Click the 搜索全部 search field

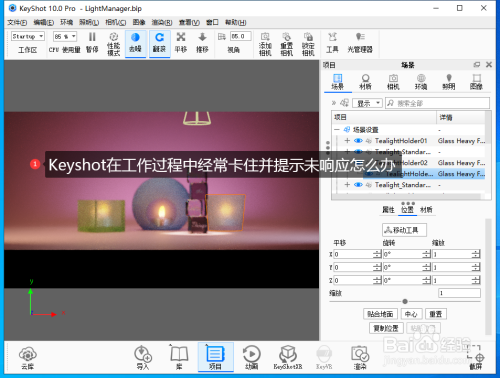437,103
